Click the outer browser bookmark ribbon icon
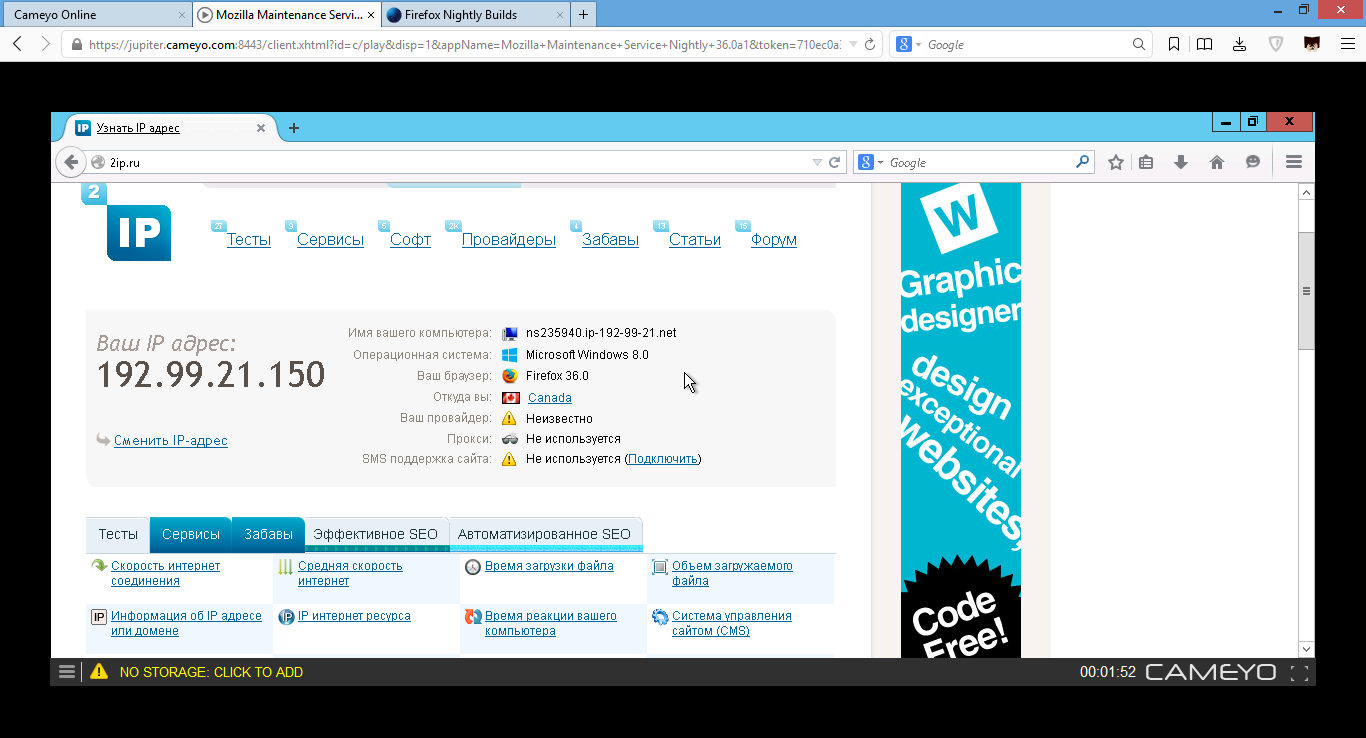This screenshot has width=1366, height=738. pyautogui.click(x=1174, y=44)
